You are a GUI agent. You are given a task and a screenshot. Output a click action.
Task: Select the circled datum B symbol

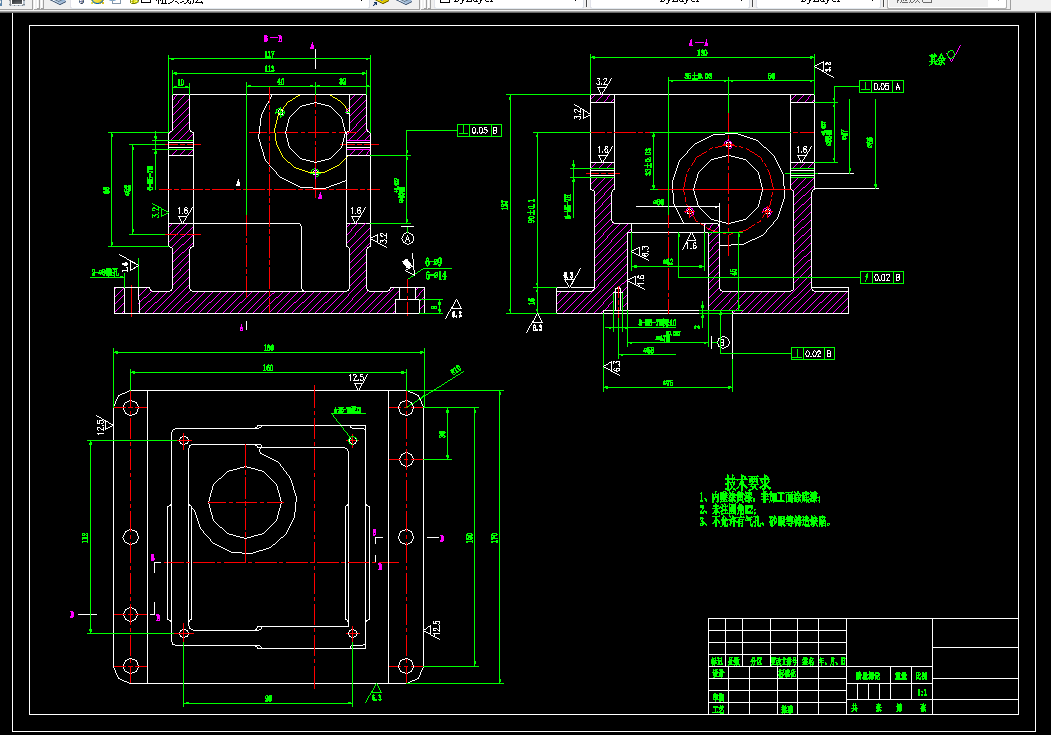pyautogui.click(x=723, y=342)
